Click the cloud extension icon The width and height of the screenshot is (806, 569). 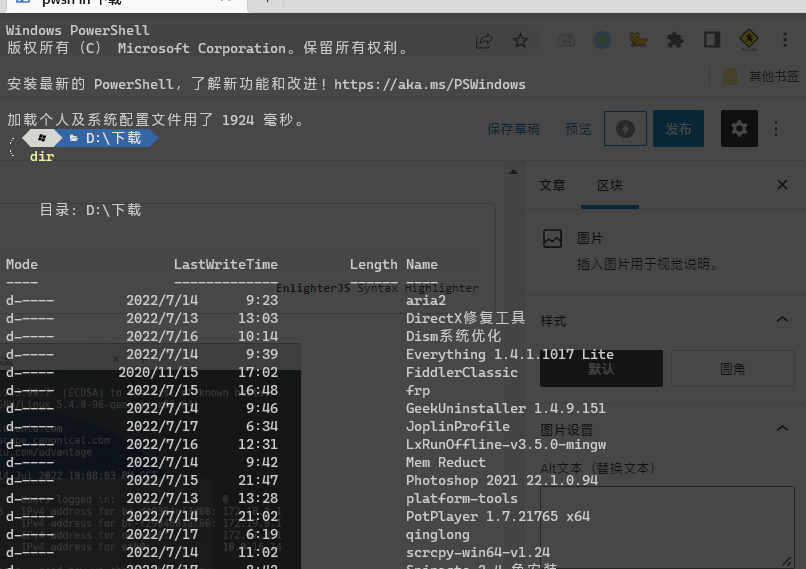[x=566, y=40]
